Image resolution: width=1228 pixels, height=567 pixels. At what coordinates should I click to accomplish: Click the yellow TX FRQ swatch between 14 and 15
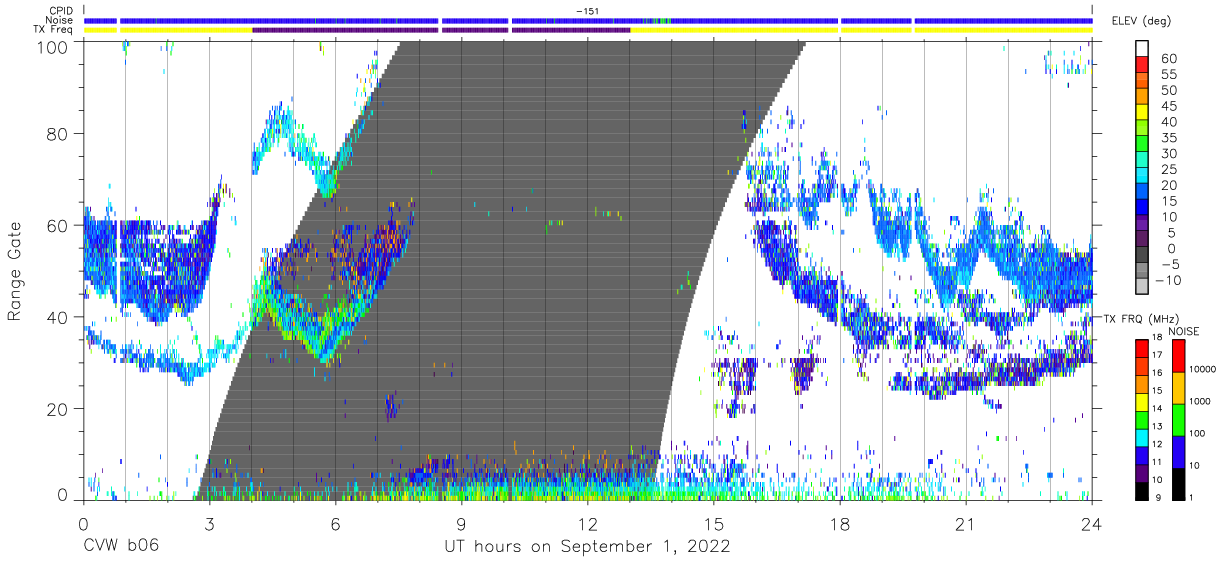pyautogui.click(x=1141, y=401)
